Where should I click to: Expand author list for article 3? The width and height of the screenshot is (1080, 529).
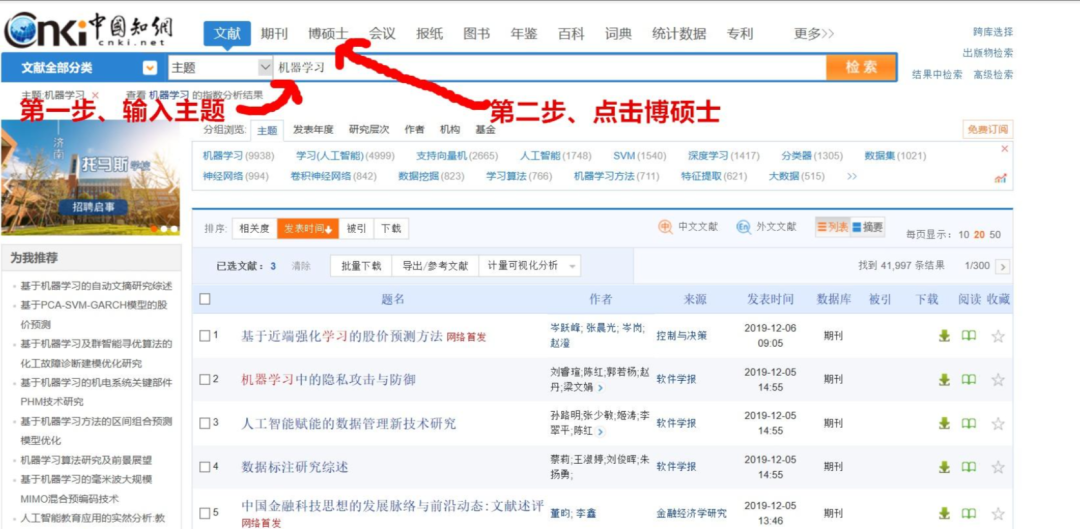(600, 432)
